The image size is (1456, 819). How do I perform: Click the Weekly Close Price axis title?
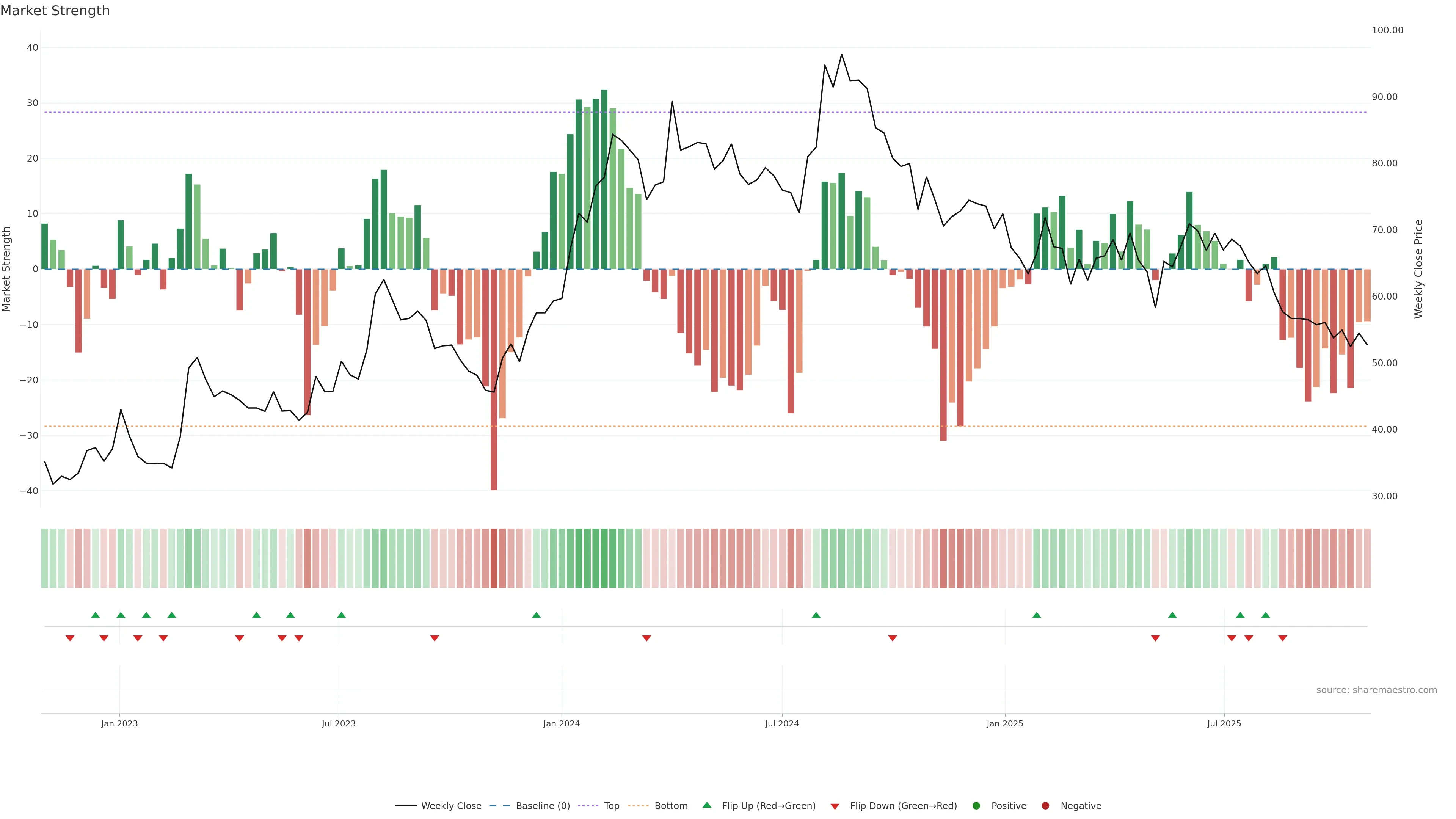pyautogui.click(x=1419, y=269)
